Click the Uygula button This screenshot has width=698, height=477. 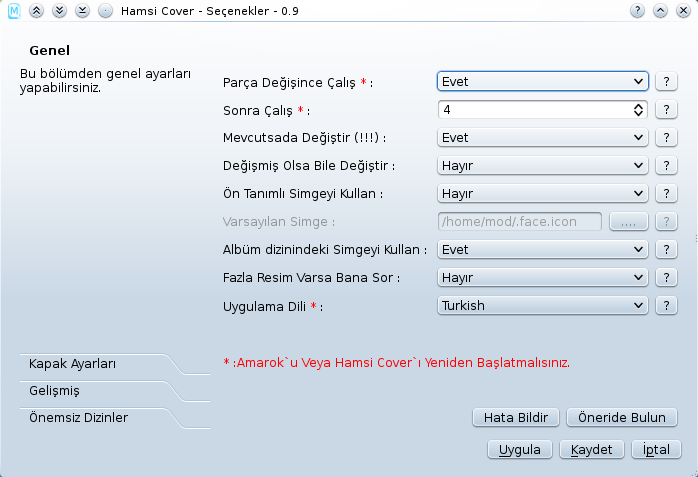[520, 450]
